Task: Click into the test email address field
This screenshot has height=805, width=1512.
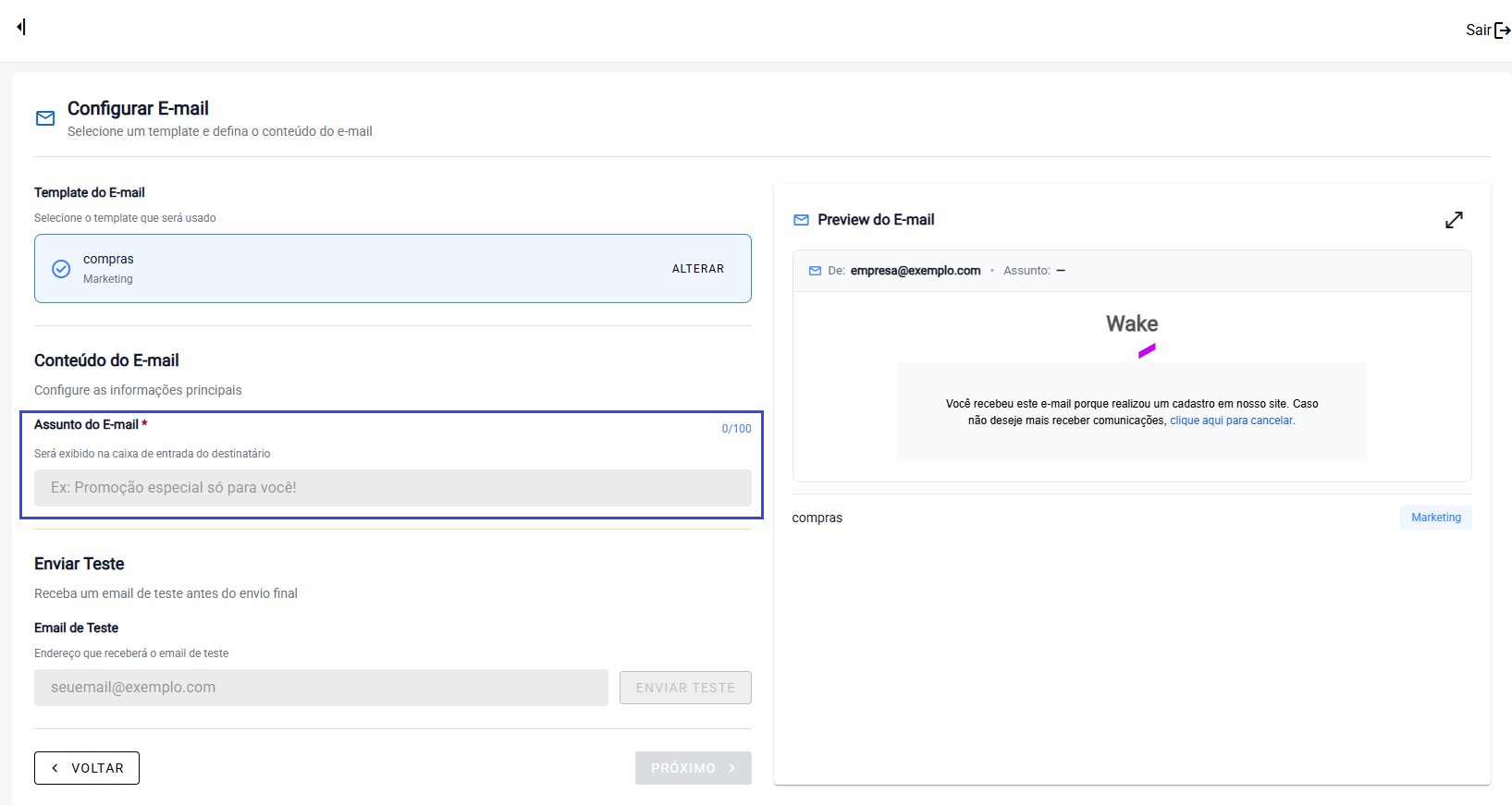Action: (321, 688)
